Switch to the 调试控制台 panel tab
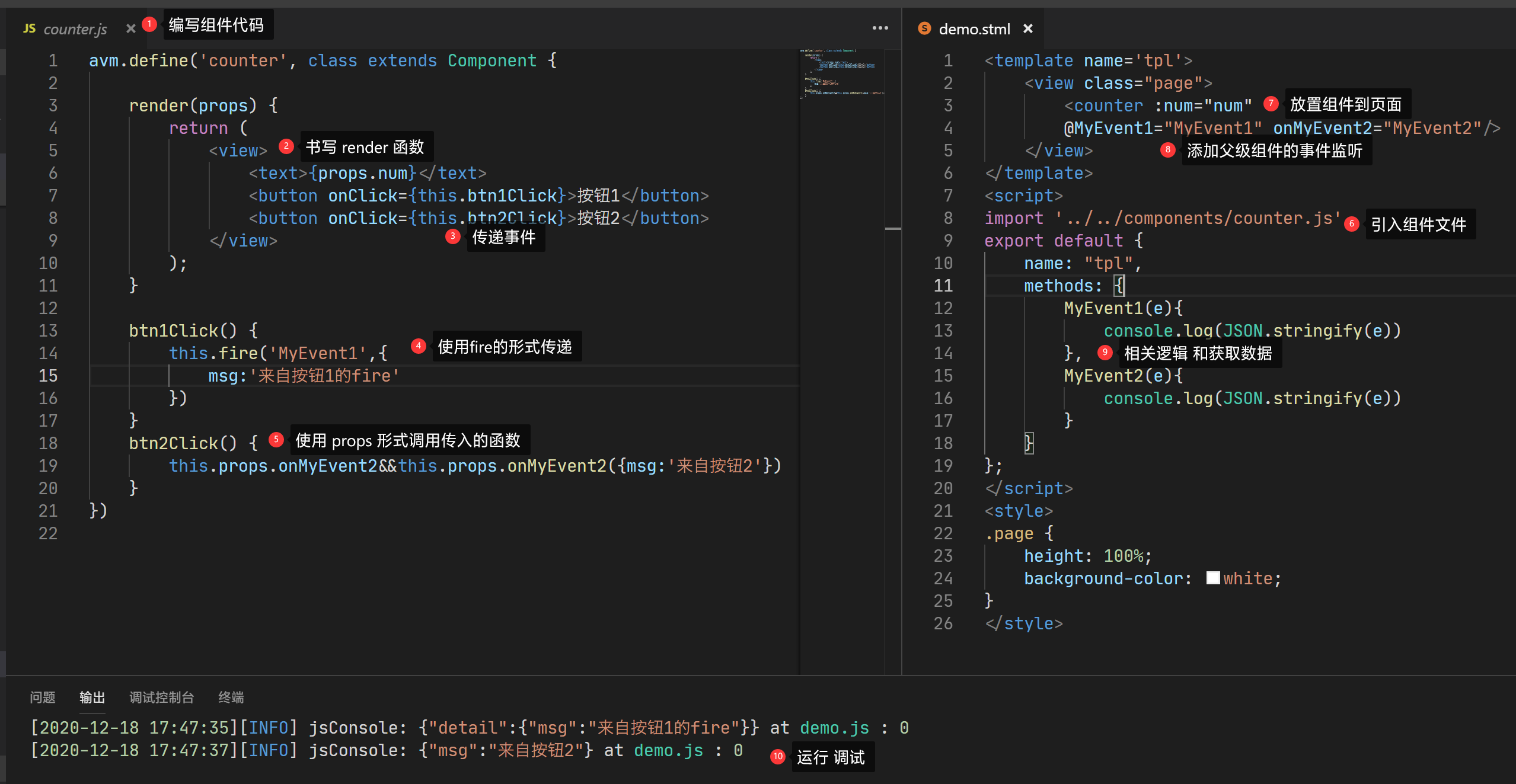 coord(161,697)
